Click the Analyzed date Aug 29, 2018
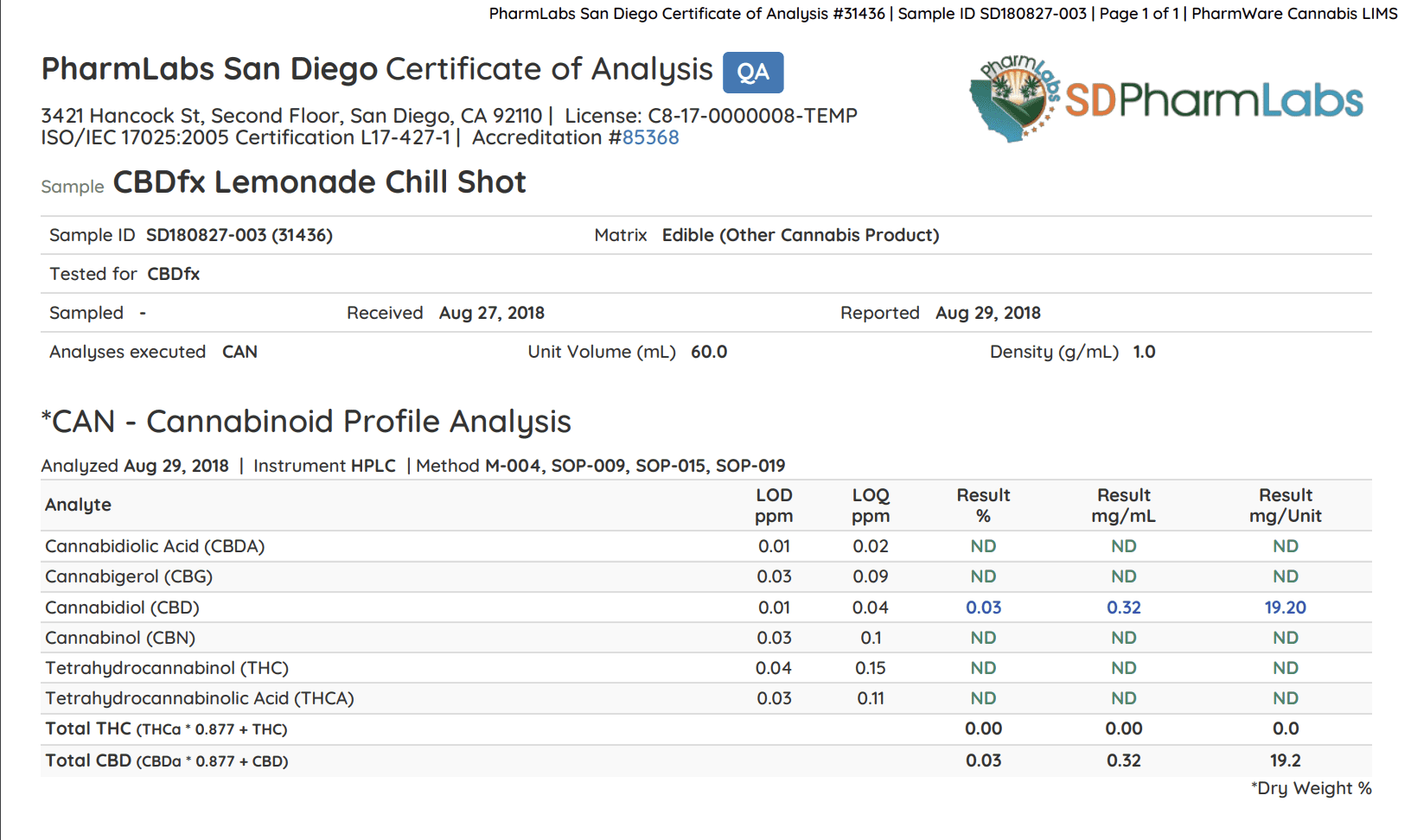This screenshot has height=840, width=1411. click(176, 466)
